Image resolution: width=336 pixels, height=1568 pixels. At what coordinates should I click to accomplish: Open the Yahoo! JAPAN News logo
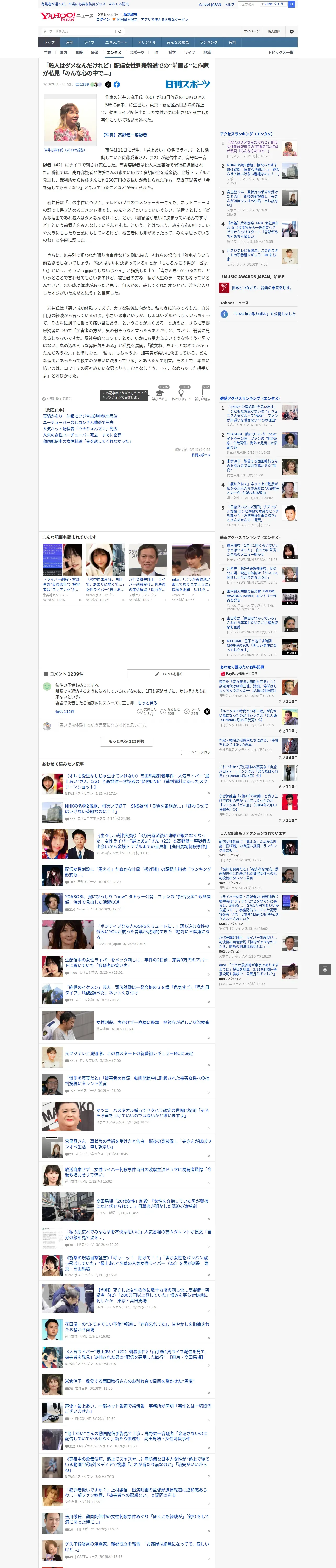pyautogui.click(x=66, y=17)
